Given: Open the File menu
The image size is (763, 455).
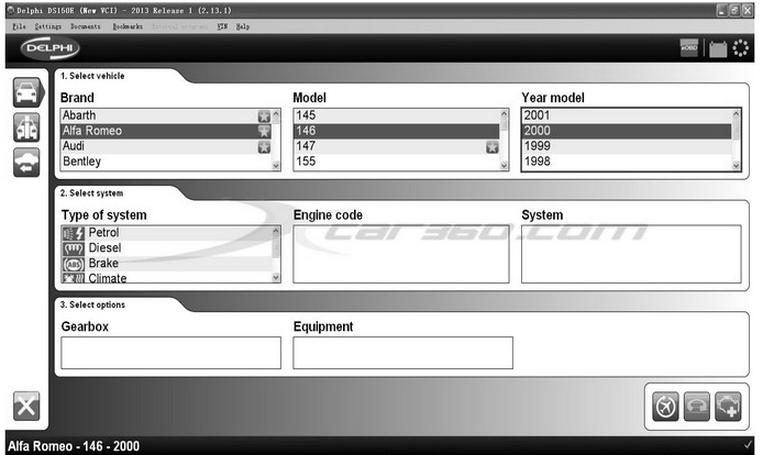Looking at the screenshot, I should click(x=19, y=26).
